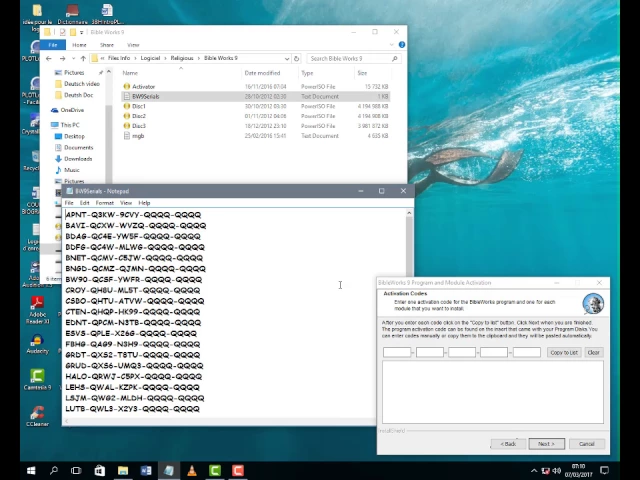Sort files by Type column

tap(307, 73)
